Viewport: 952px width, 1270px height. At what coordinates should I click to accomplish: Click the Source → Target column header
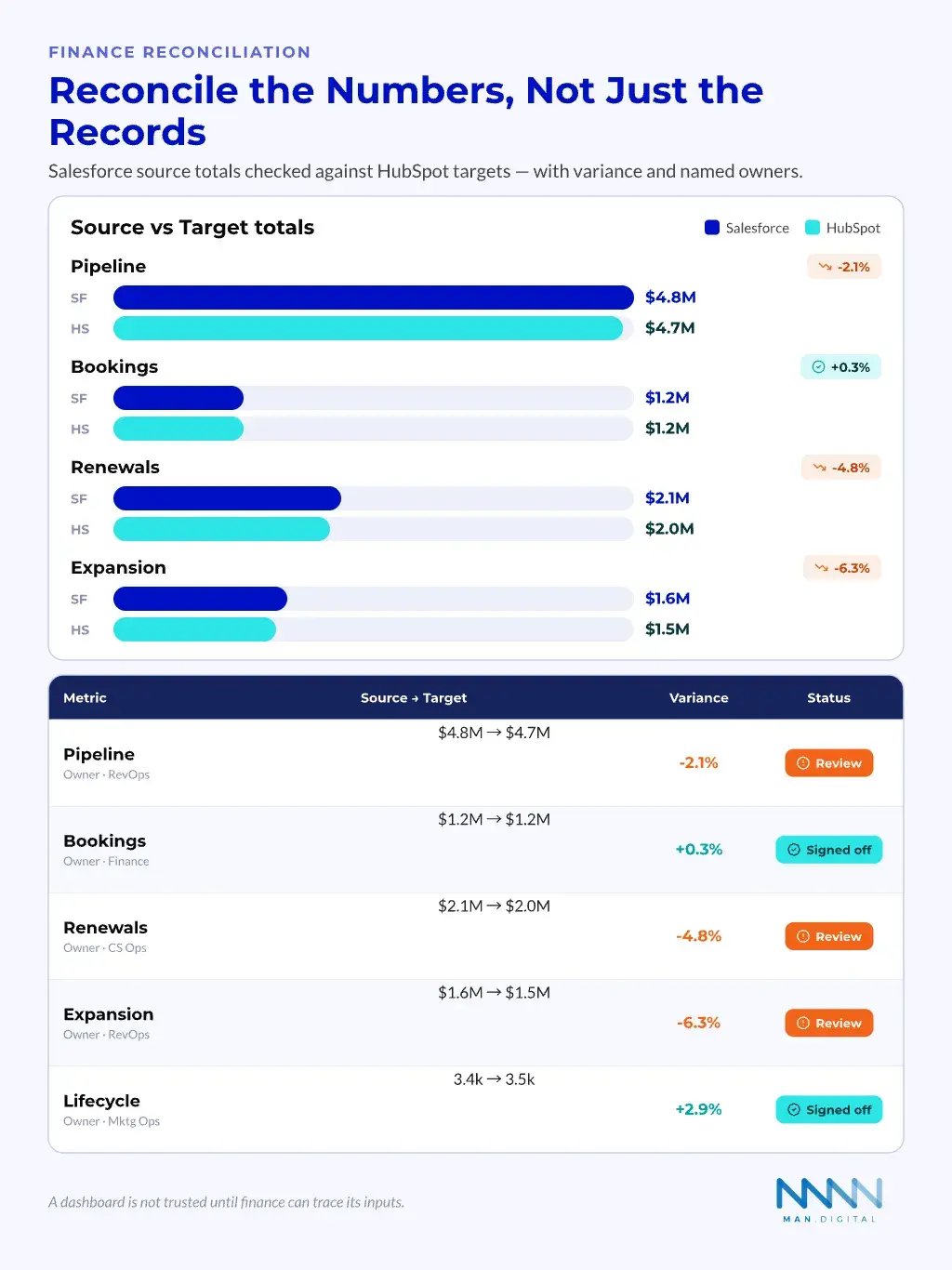tap(414, 697)
